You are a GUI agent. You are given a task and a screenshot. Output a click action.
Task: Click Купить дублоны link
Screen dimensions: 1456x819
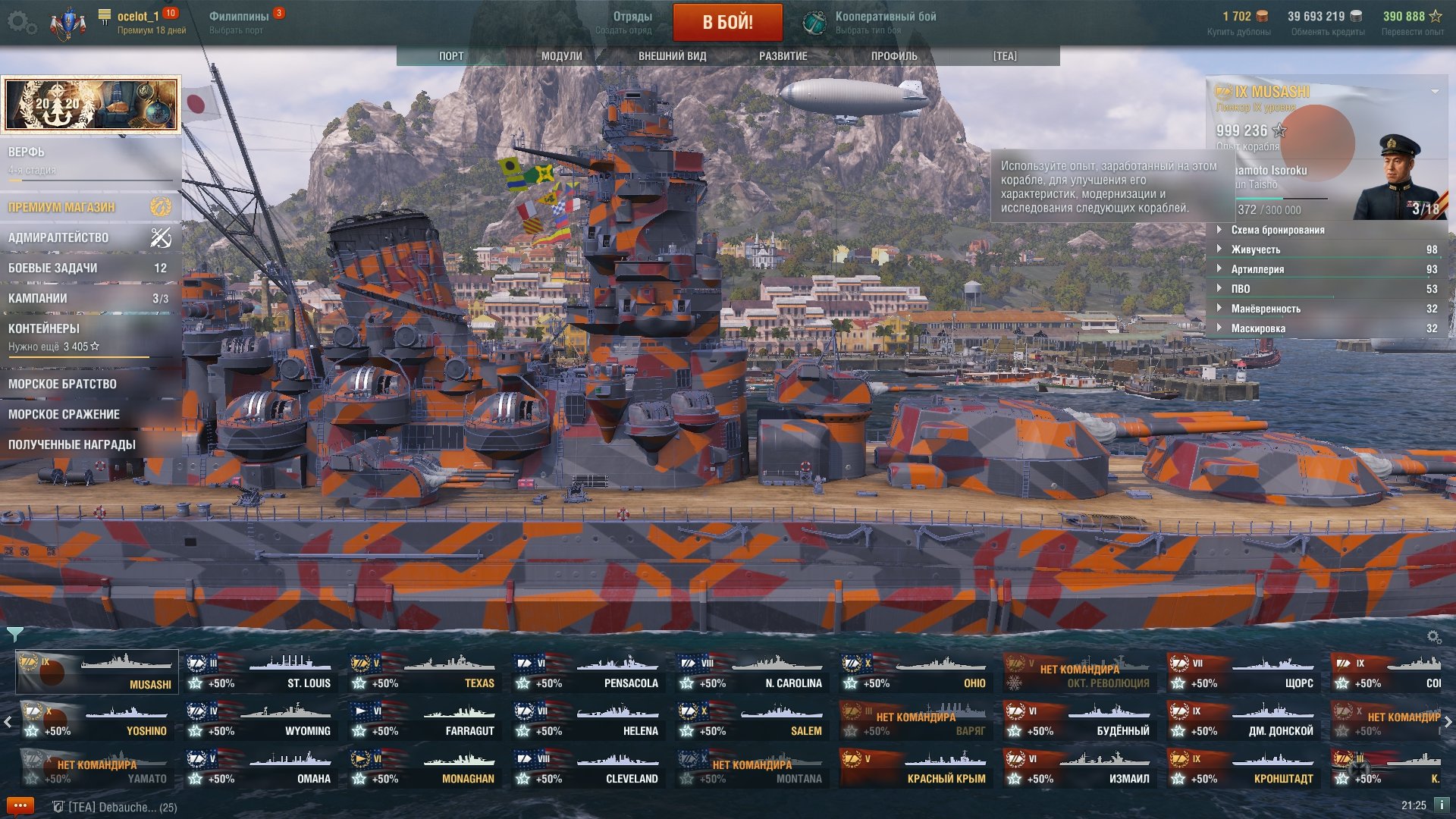coord(1239,32)
